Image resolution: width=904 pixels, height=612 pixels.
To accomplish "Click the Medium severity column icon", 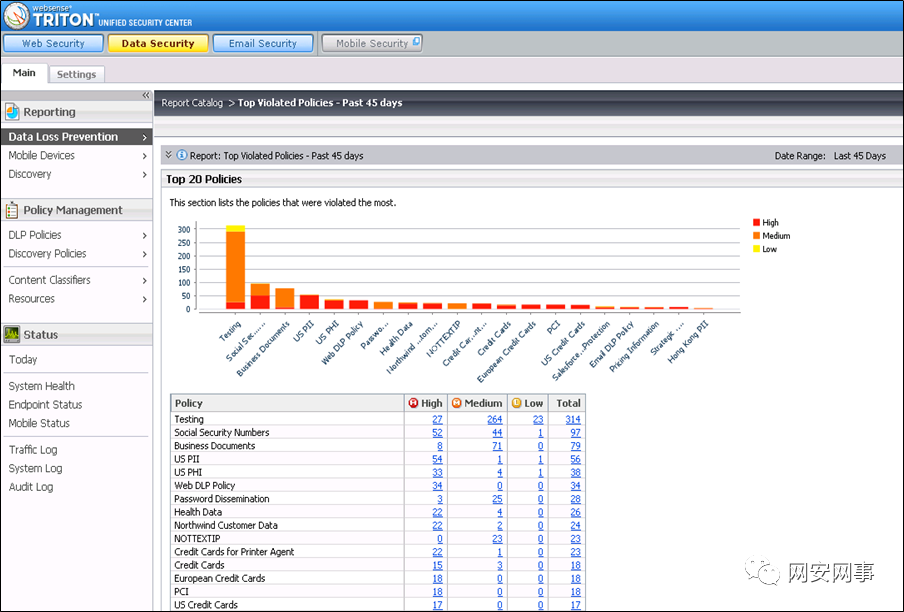I will [x=457, y=403].
